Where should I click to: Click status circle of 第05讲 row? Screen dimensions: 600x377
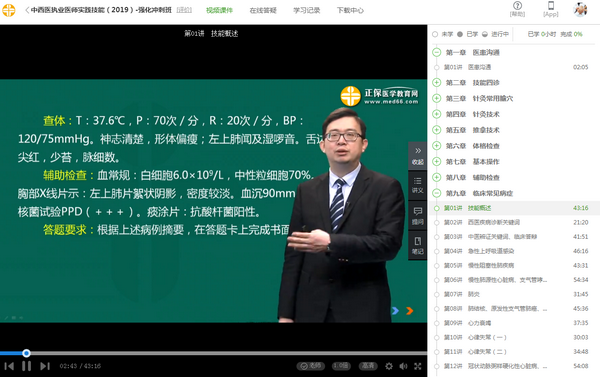tap(437, 265)
